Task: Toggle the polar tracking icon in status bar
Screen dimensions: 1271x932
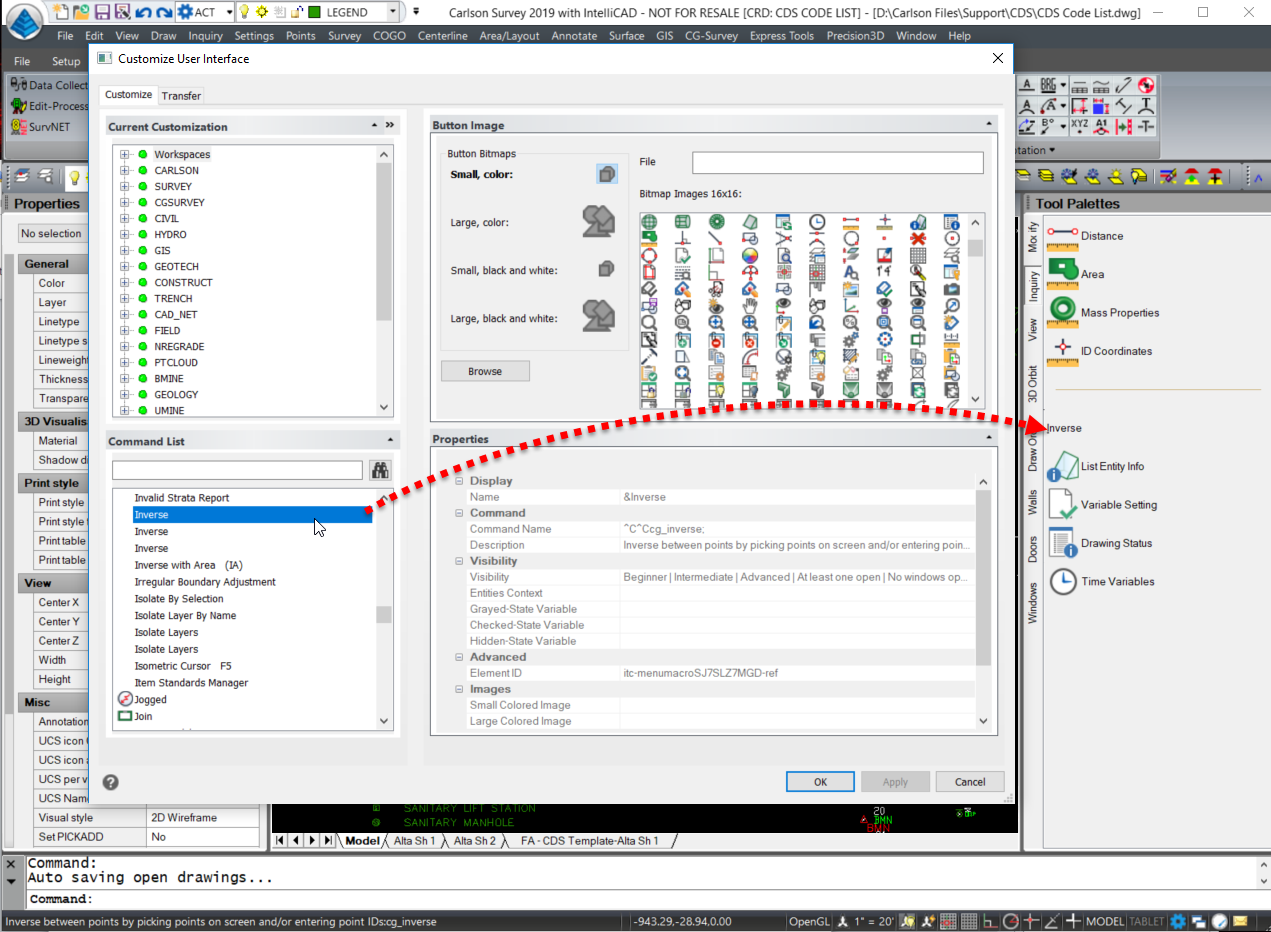Action: (1011, 921)
